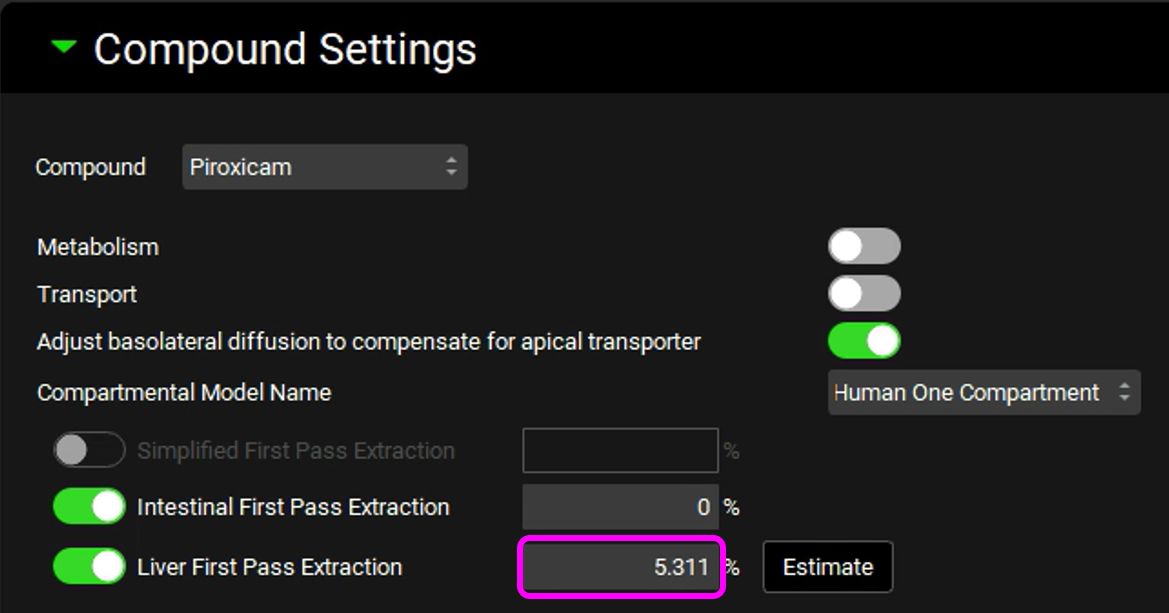Click the Liver First Pass Extraction label

coord(269,567)
